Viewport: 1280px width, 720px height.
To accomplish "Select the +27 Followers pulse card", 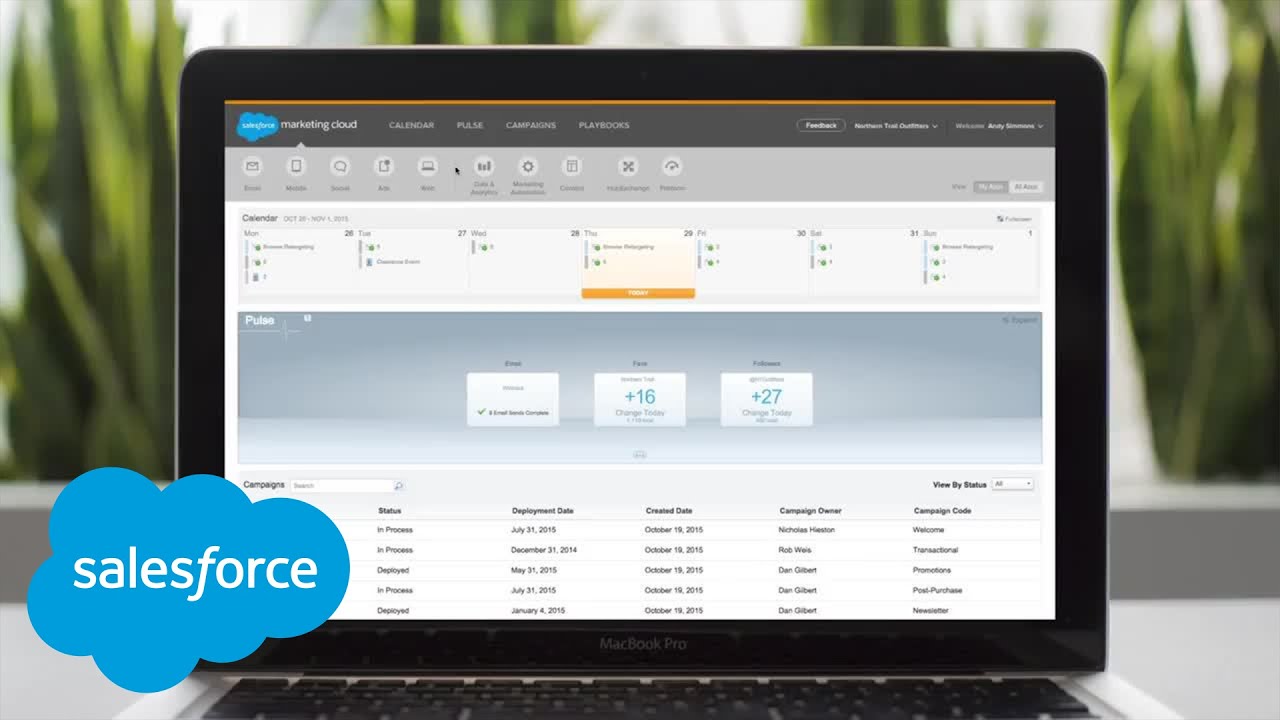I will tap(767, 399).
